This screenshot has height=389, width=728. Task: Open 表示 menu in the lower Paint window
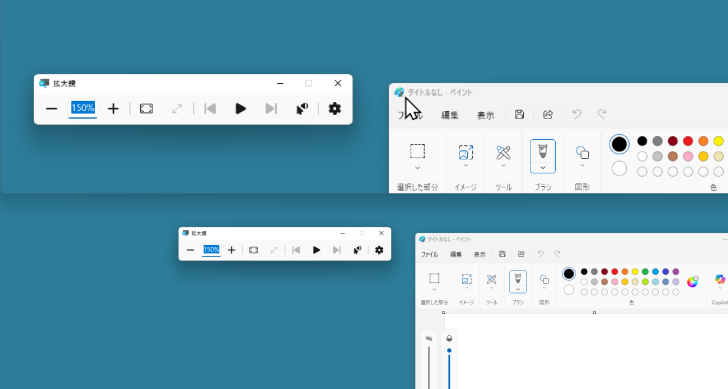pos(480,254)
